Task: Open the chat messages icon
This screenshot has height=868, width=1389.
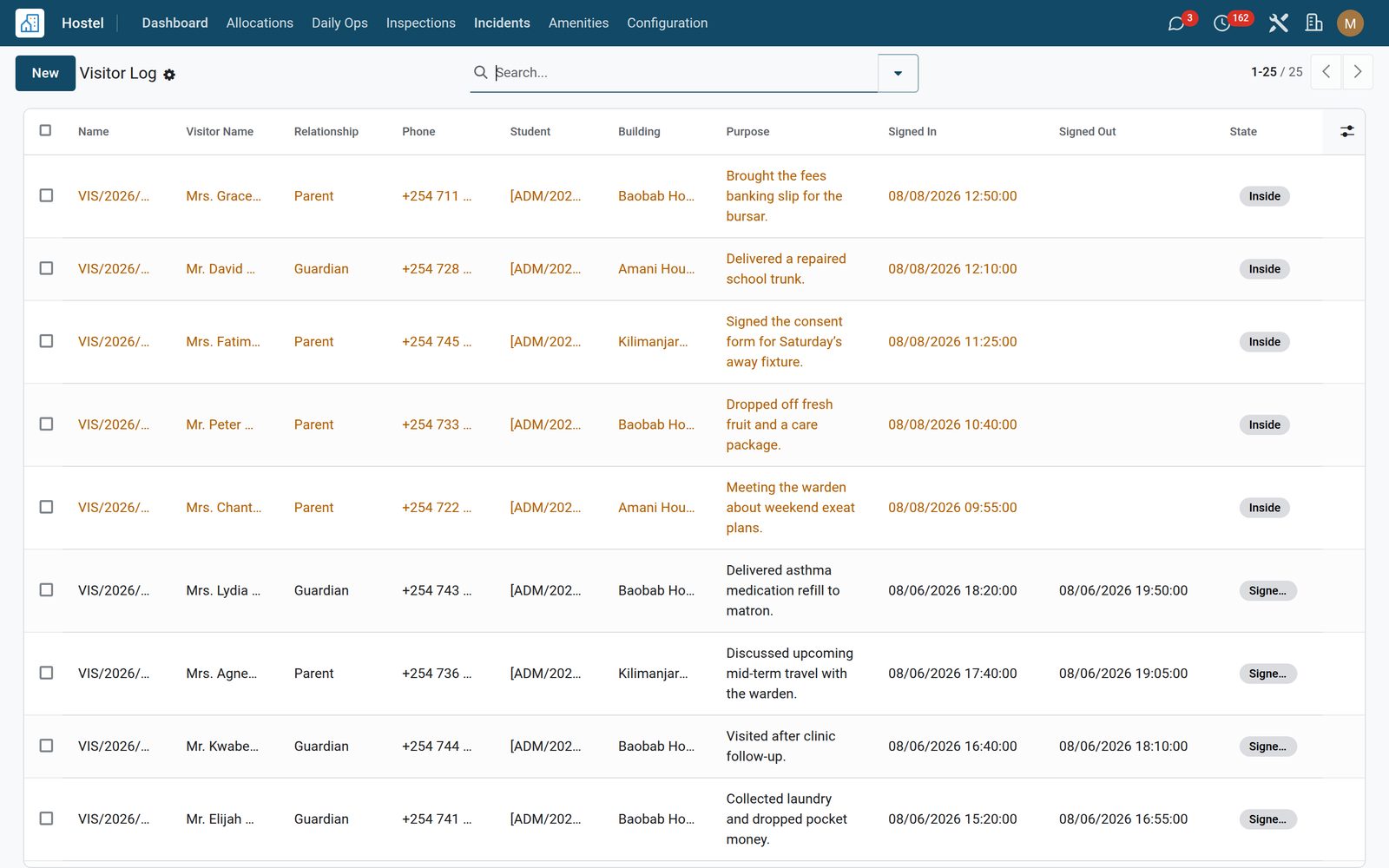Action: click(x=1176, y=23)
